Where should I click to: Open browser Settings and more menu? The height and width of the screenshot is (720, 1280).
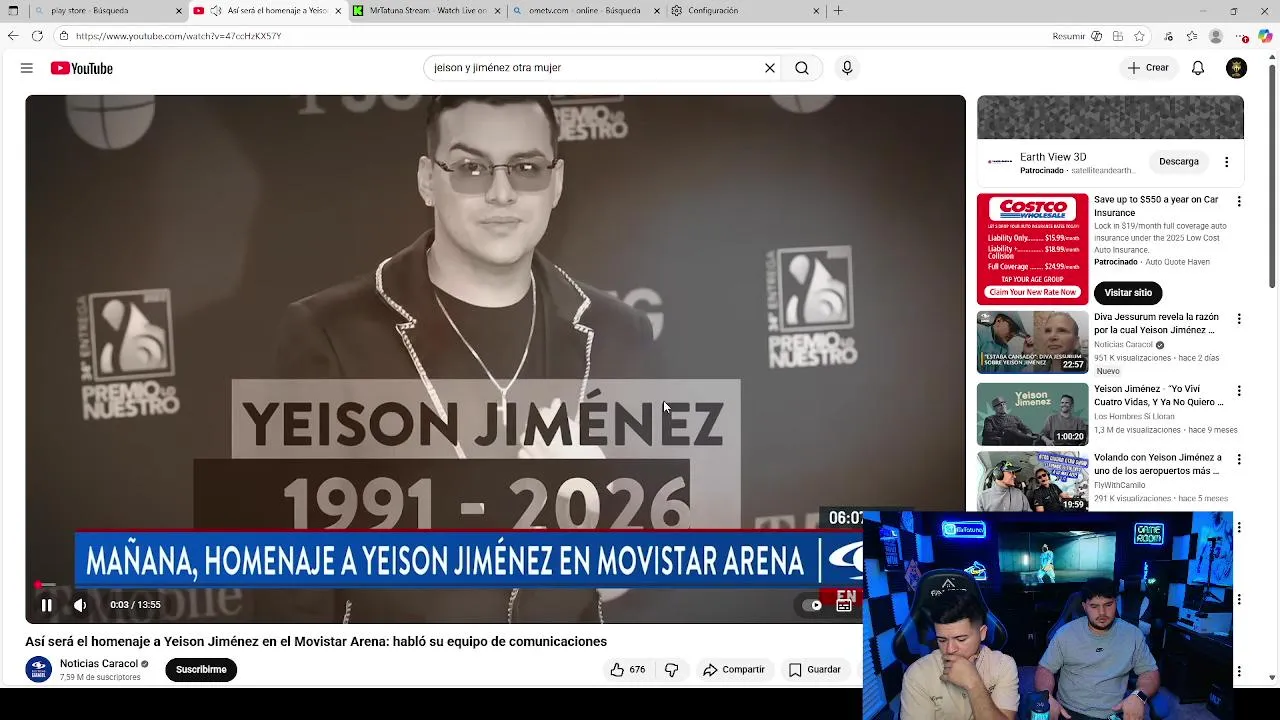[x=1242, y=36]
